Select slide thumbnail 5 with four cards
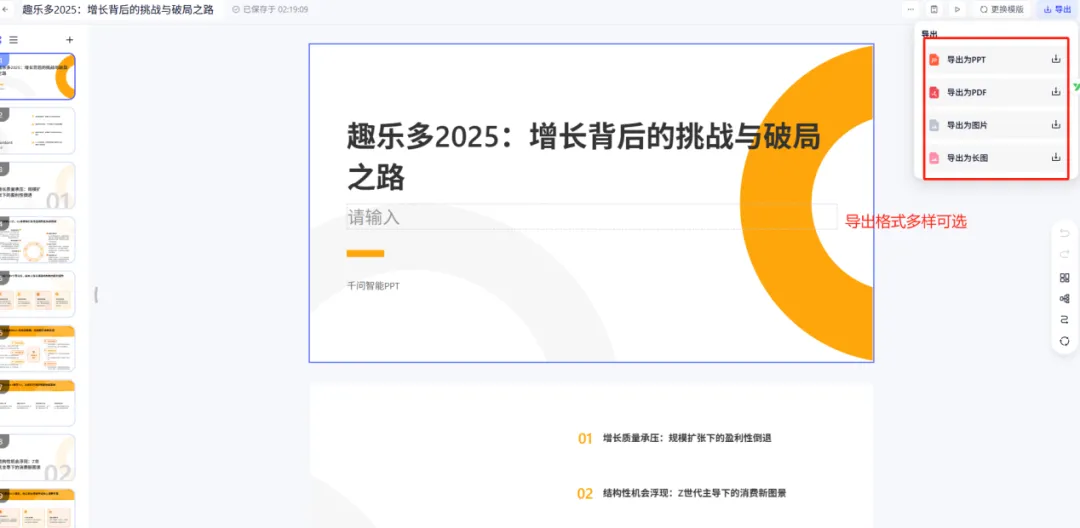 point(37,294)
